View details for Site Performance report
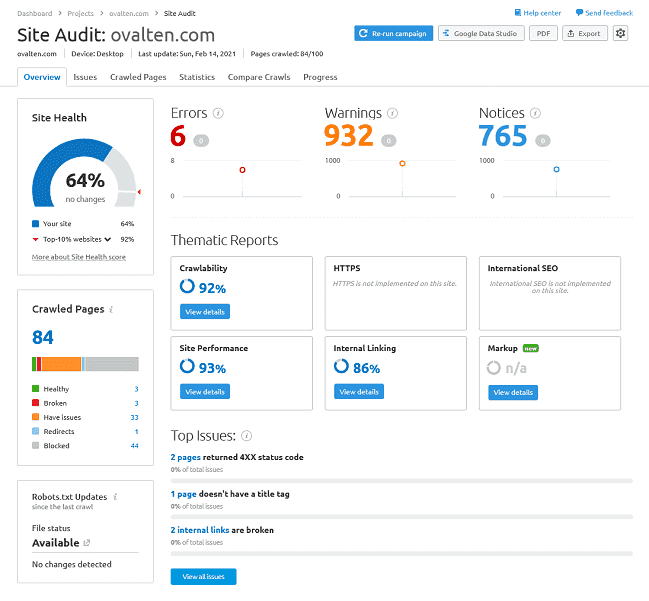 [x=204, y=392]
